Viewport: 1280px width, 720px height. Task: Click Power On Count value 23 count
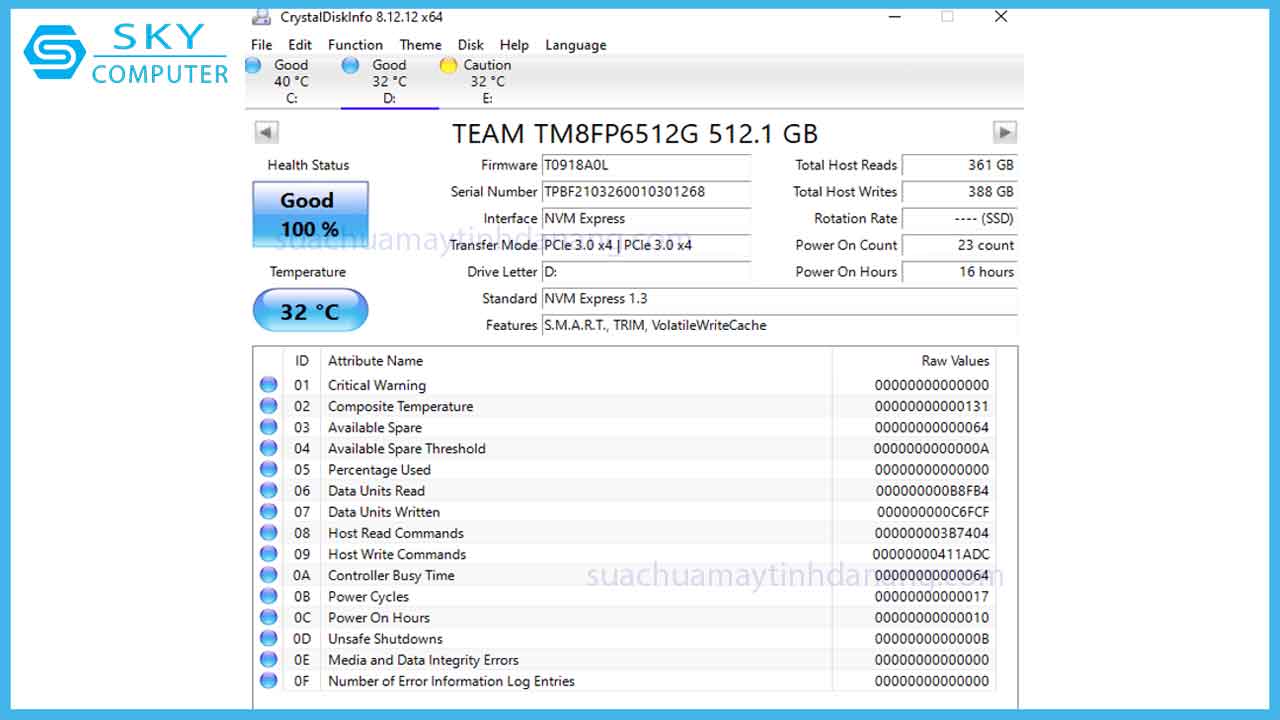960,245
